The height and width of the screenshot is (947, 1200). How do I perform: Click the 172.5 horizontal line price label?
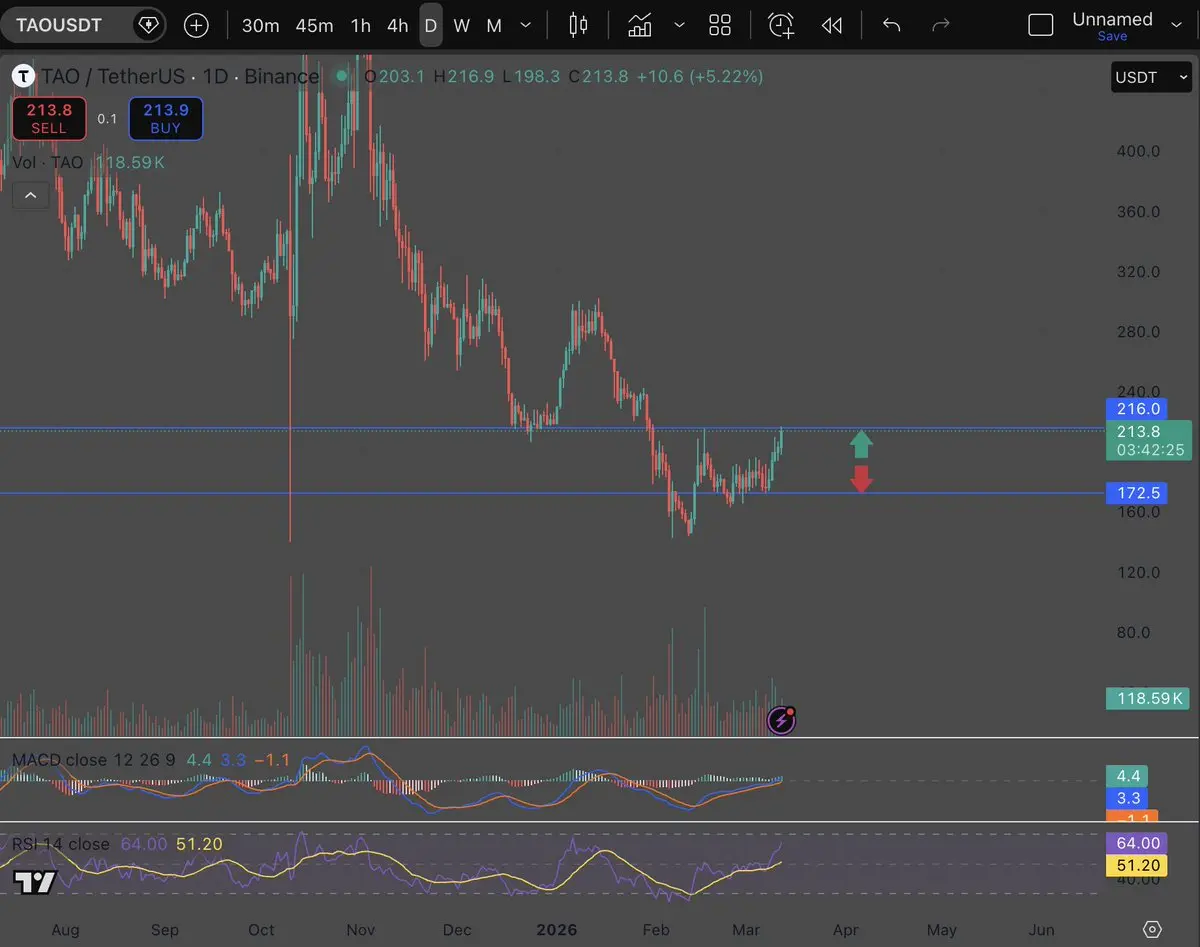[x=1135, y=493]
